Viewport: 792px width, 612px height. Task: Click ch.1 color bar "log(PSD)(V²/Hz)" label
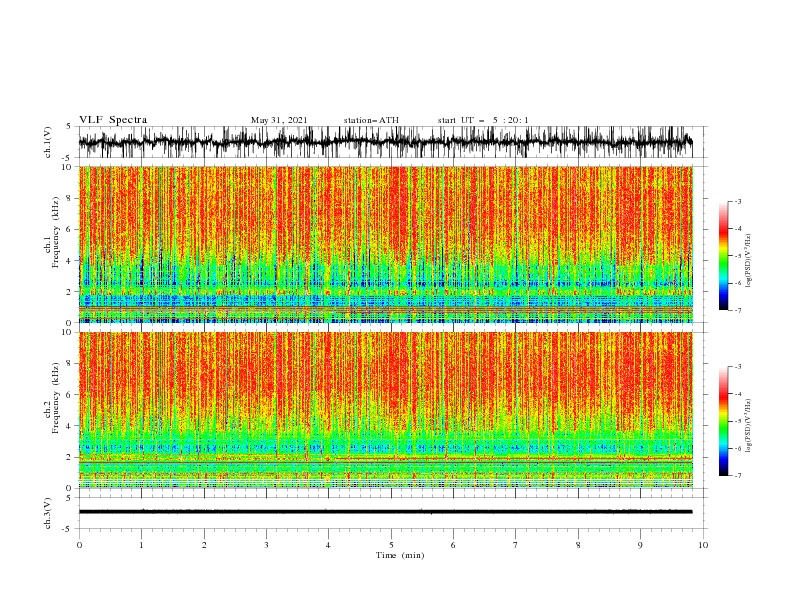click(748, 261)
